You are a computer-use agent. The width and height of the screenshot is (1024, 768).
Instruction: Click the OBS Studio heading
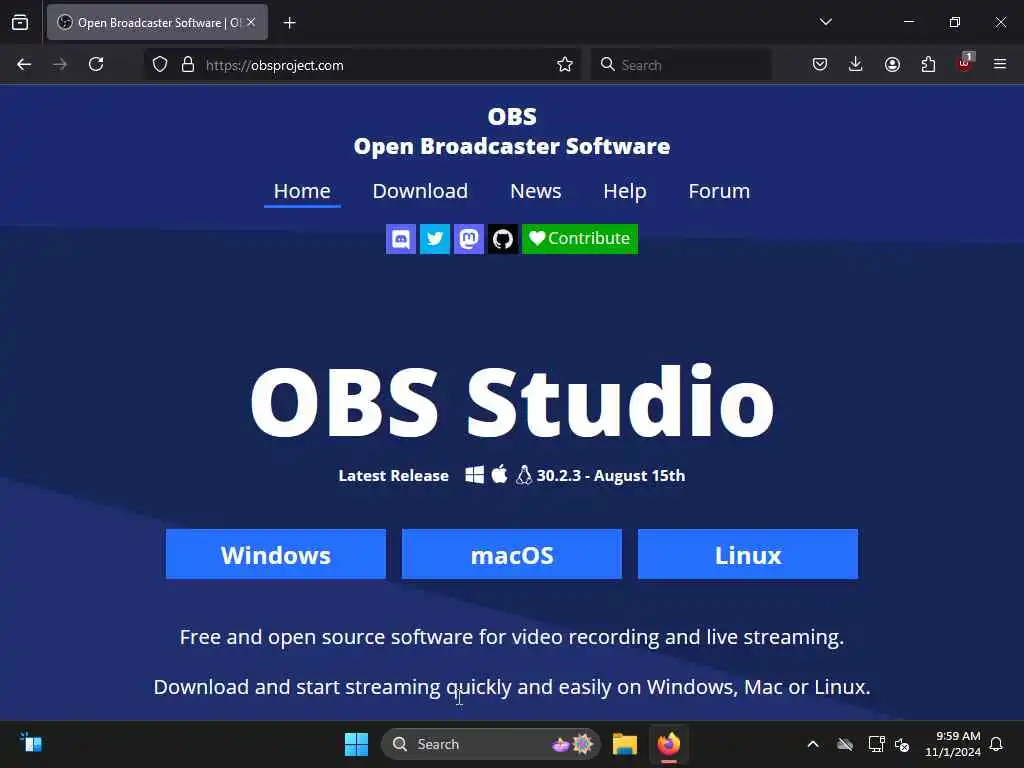[512, 402]
